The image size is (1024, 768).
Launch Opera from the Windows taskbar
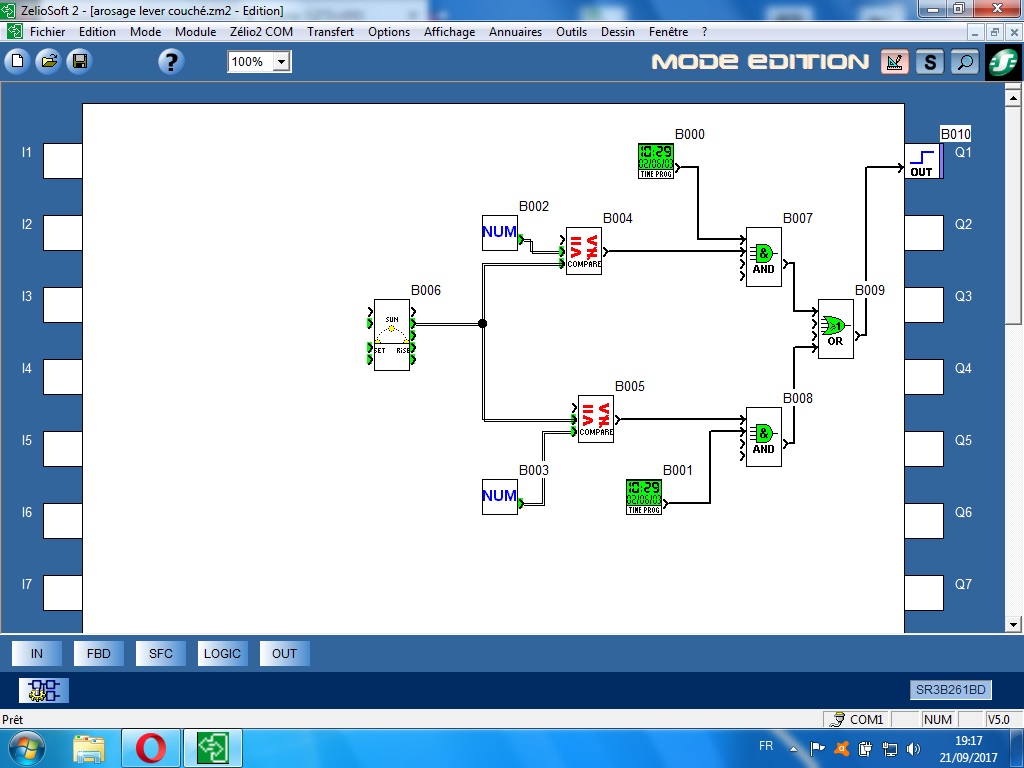pyautogui.click(x=151, y=748)
